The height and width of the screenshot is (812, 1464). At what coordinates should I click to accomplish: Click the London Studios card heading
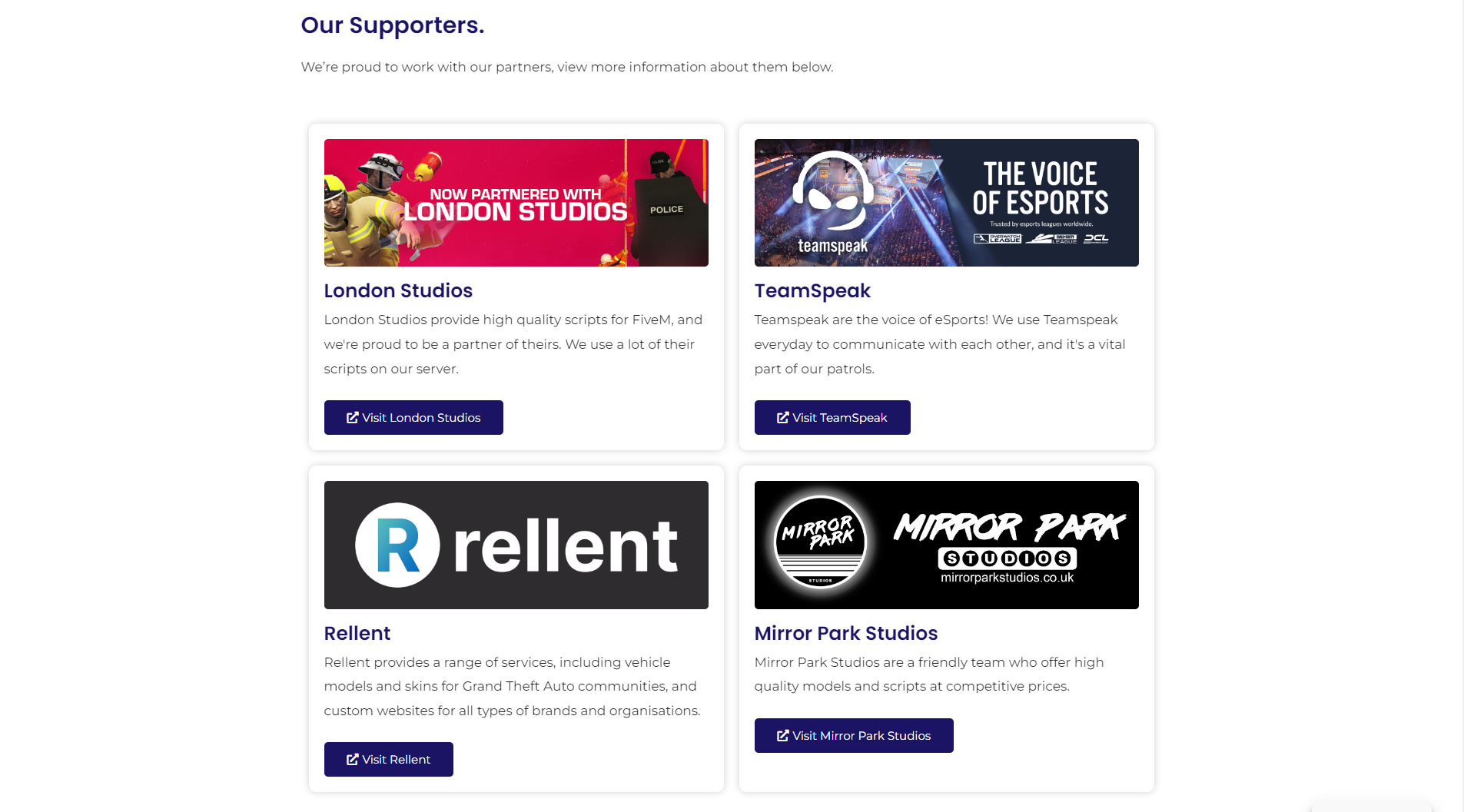(x=397, y=291)
